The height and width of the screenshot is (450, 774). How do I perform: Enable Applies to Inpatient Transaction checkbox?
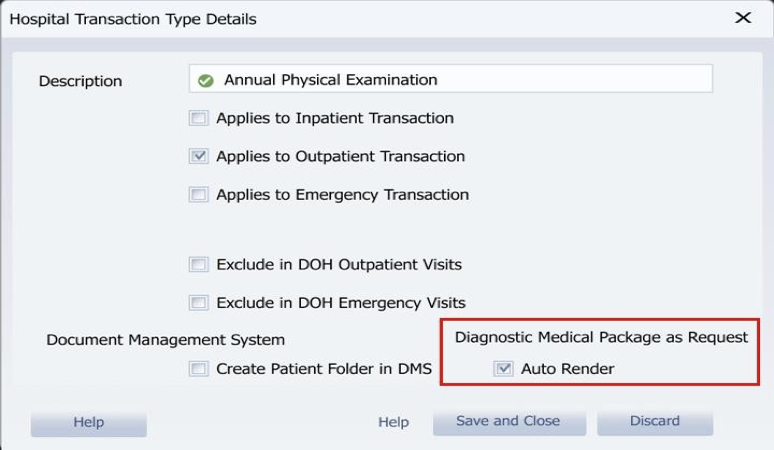click(198, 118)
